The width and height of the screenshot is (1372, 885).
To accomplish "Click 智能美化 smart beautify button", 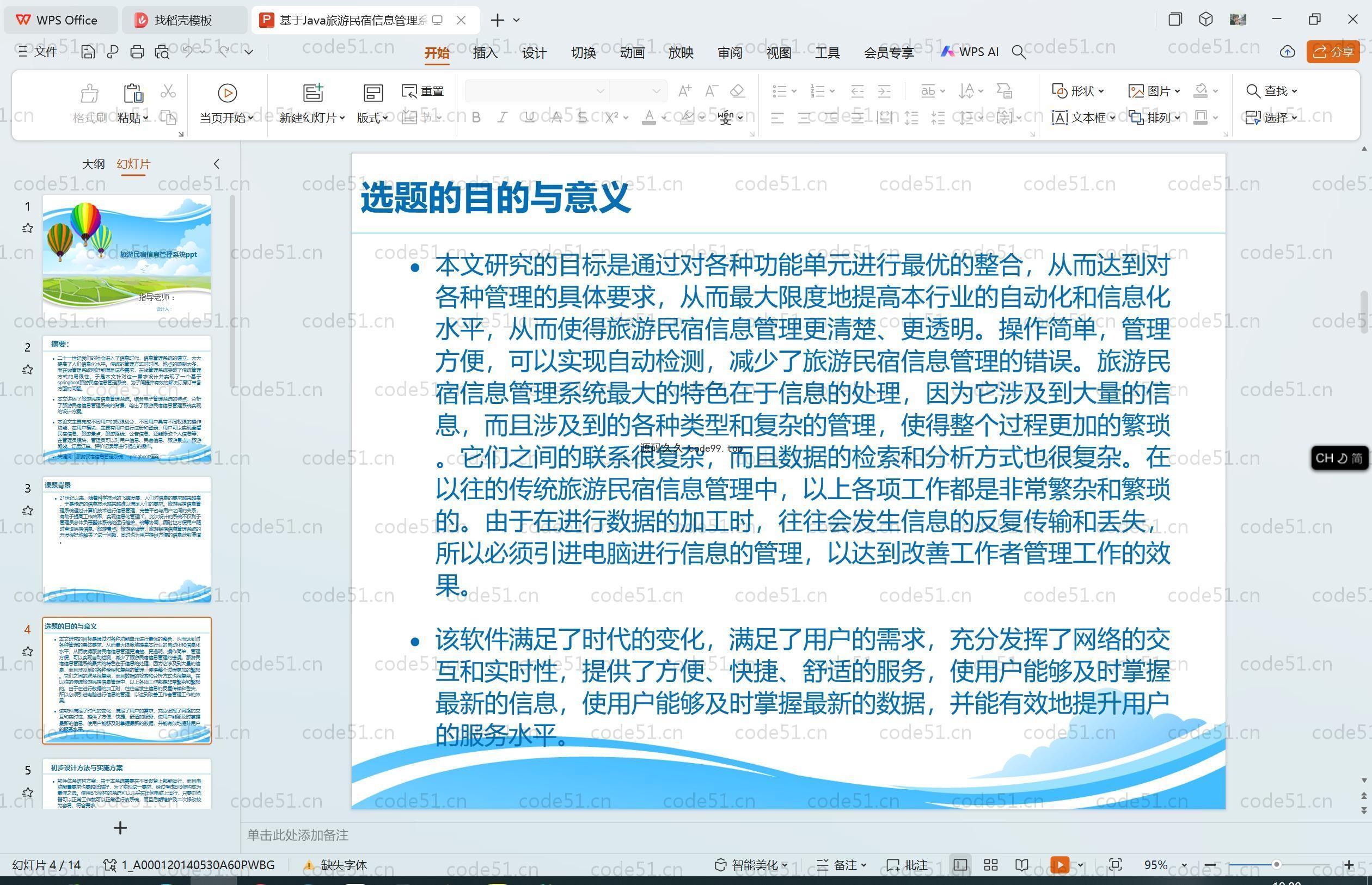I will pyautogui.click(x=751, y=865).
